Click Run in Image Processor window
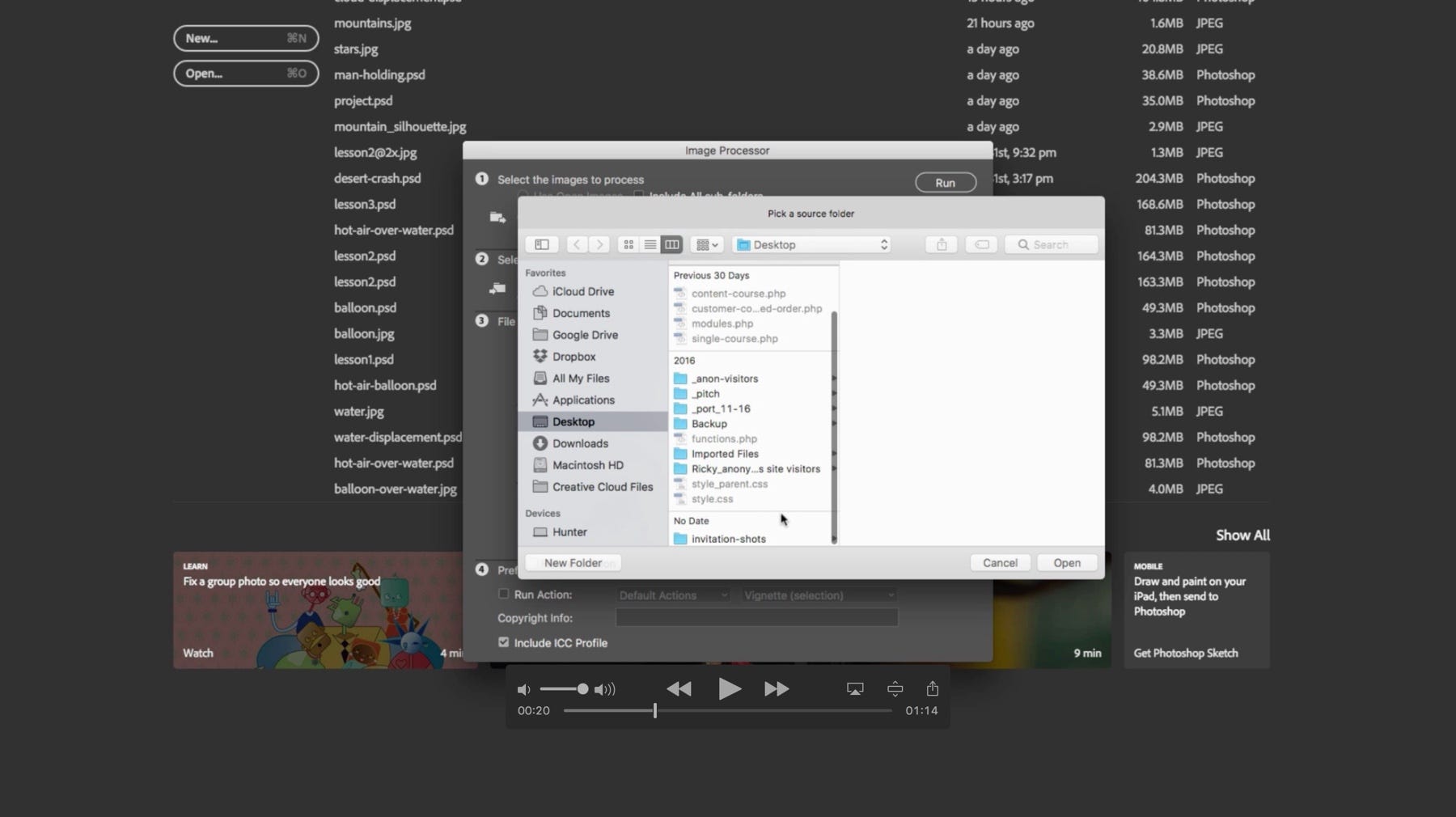 point(945,183)
